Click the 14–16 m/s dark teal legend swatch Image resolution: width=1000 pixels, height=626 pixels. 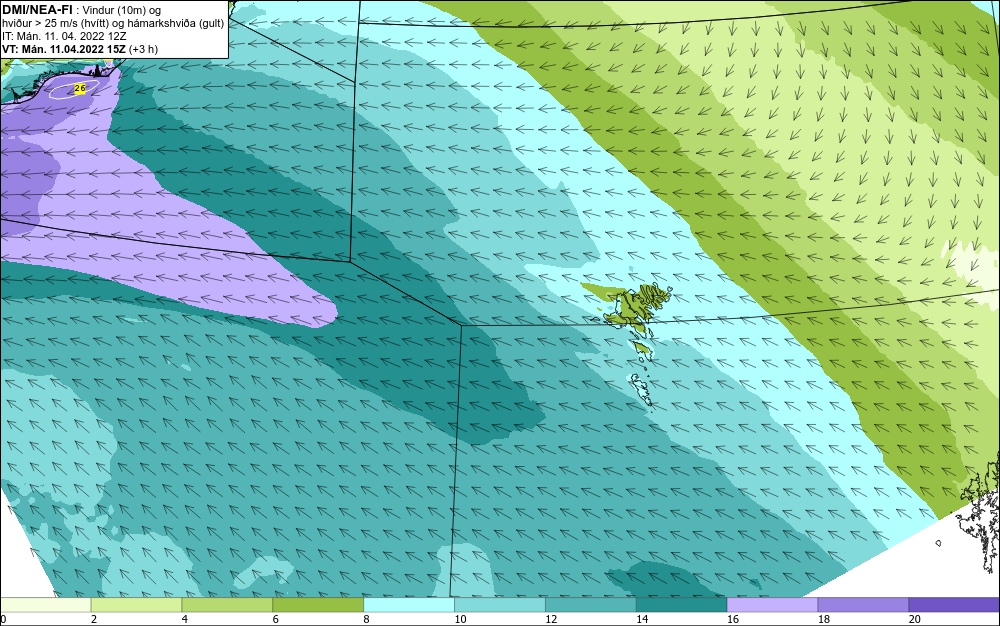(682, 604)
